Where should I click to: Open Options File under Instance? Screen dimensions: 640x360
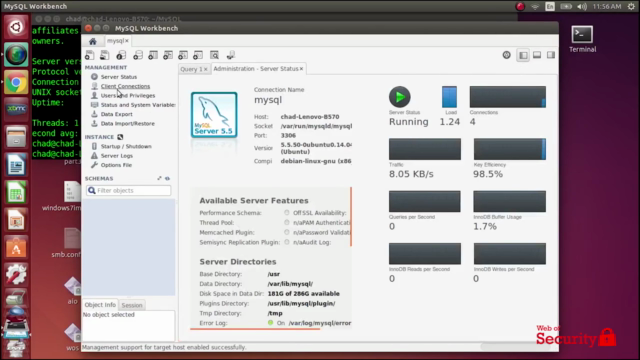[x=116, y=165]
